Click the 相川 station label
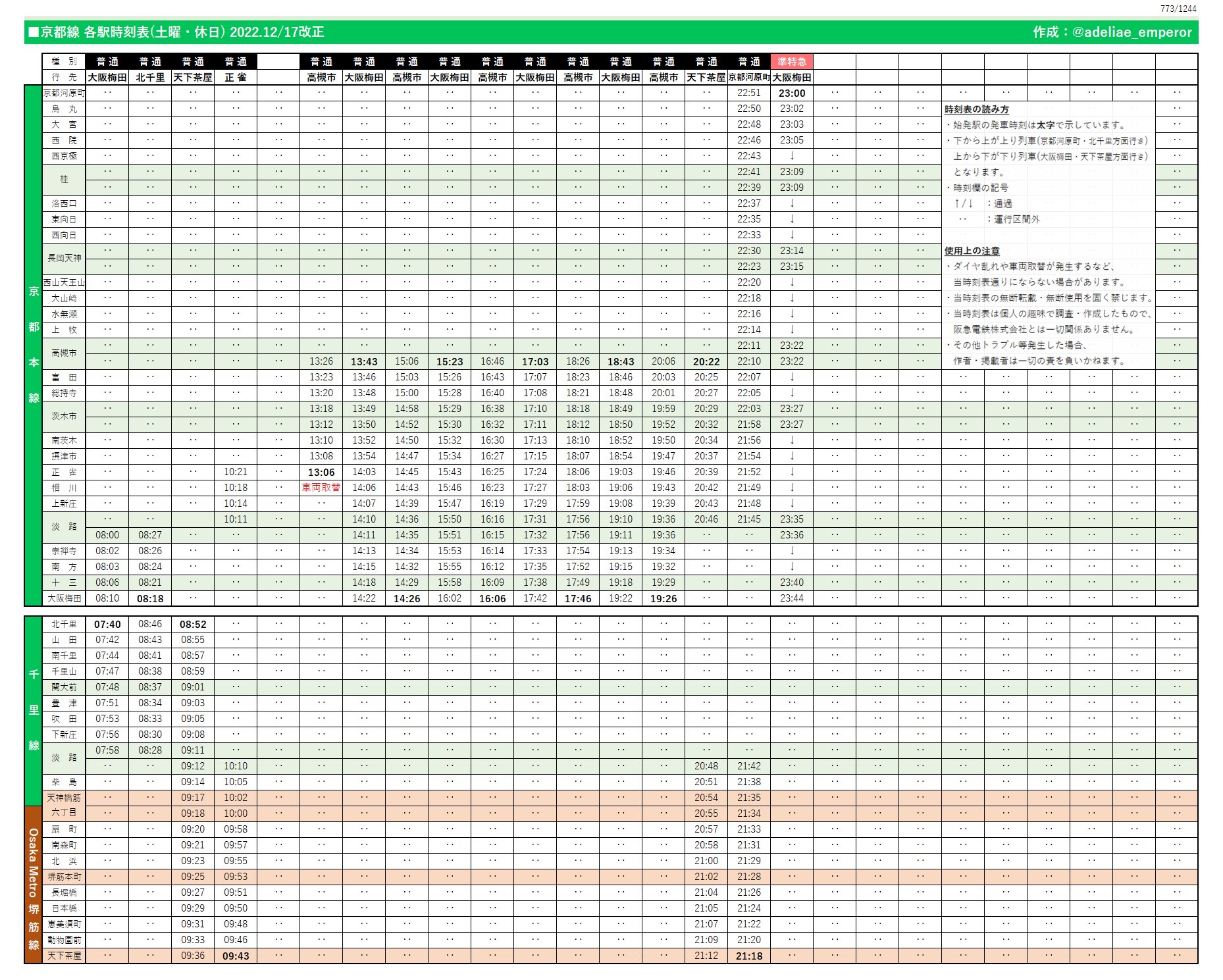The height and width of the screenshot is (980, 1223). [x=64, y=488]
